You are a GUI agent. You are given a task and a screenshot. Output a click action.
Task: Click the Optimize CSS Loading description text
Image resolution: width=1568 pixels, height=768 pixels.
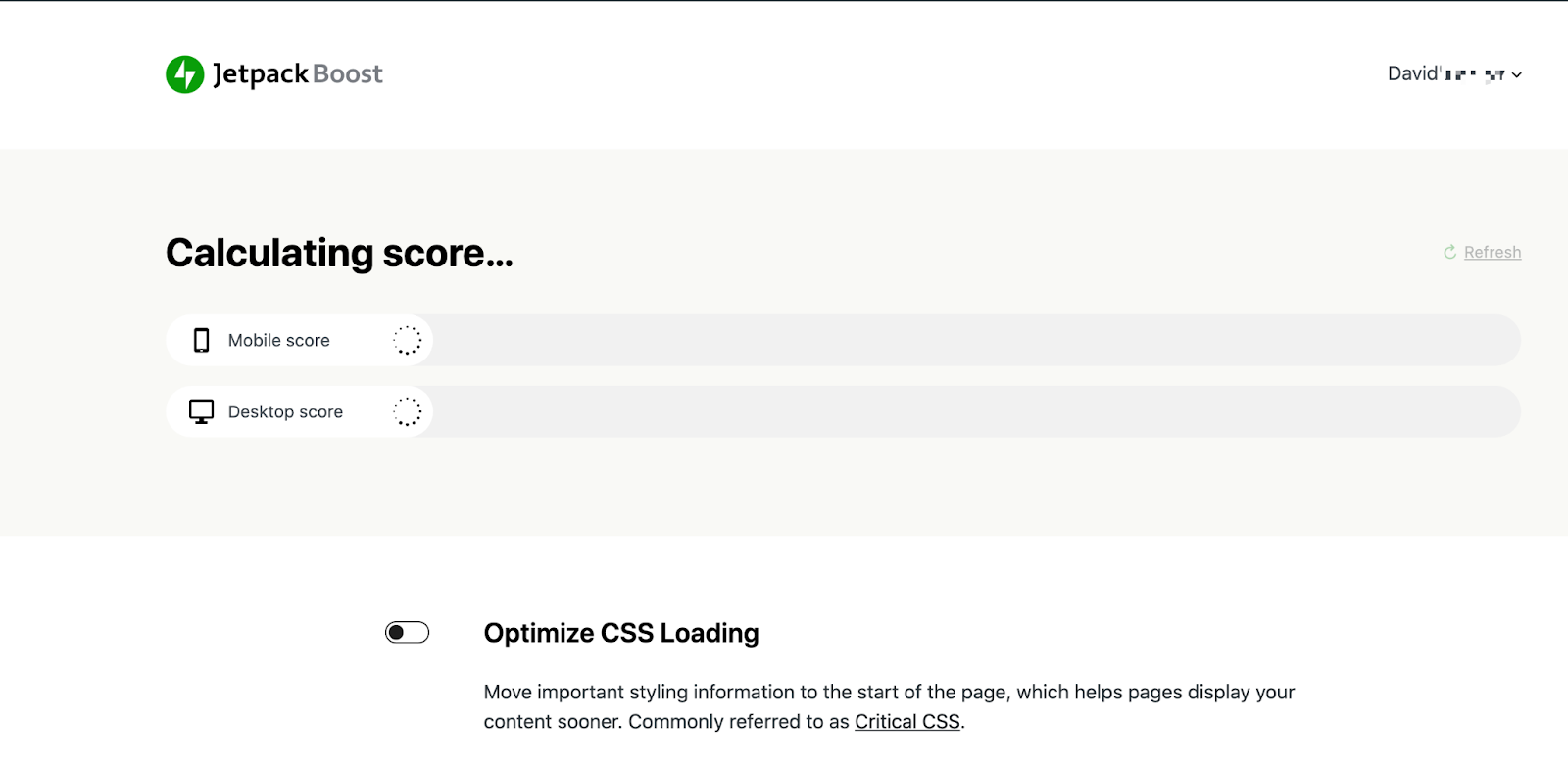pyautogui.click(x=889, y=707)
